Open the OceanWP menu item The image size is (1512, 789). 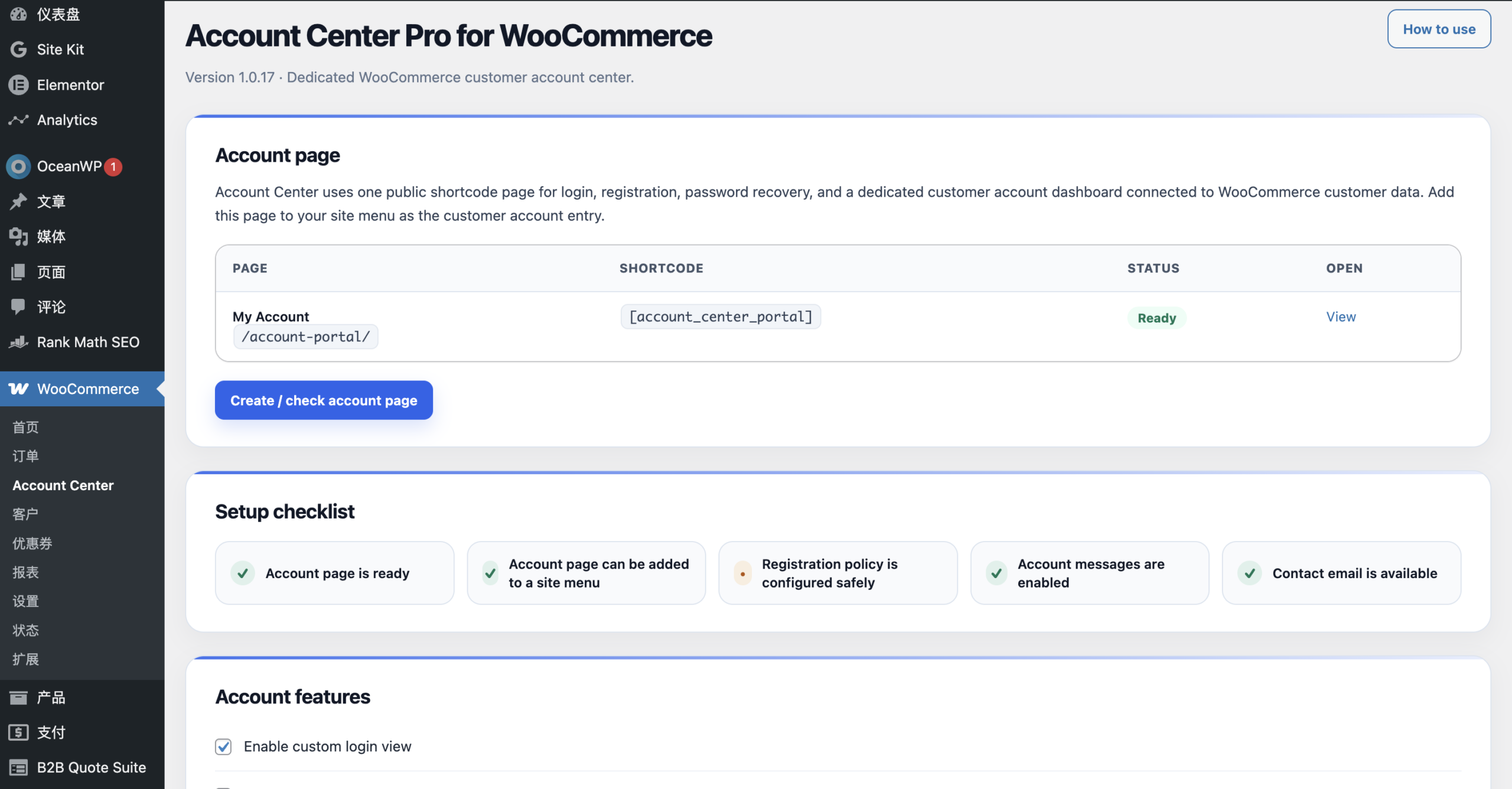82,167
